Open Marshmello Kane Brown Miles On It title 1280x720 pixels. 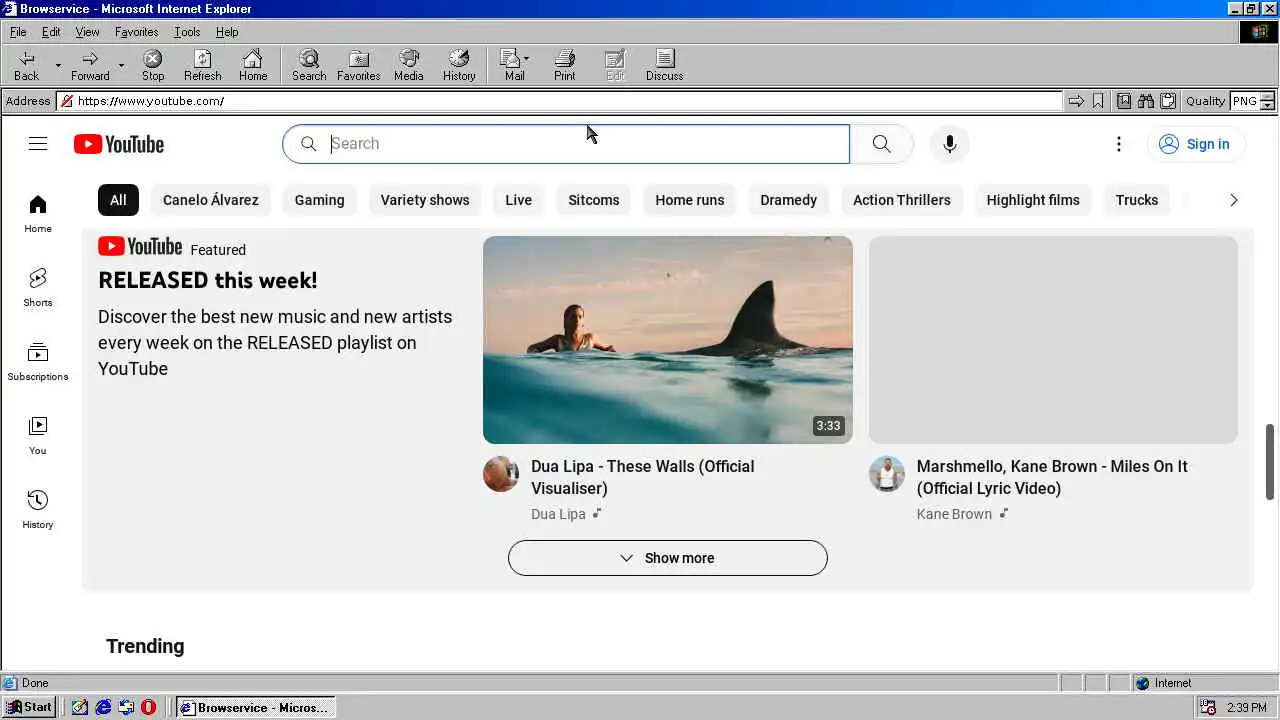point(1052,477)
